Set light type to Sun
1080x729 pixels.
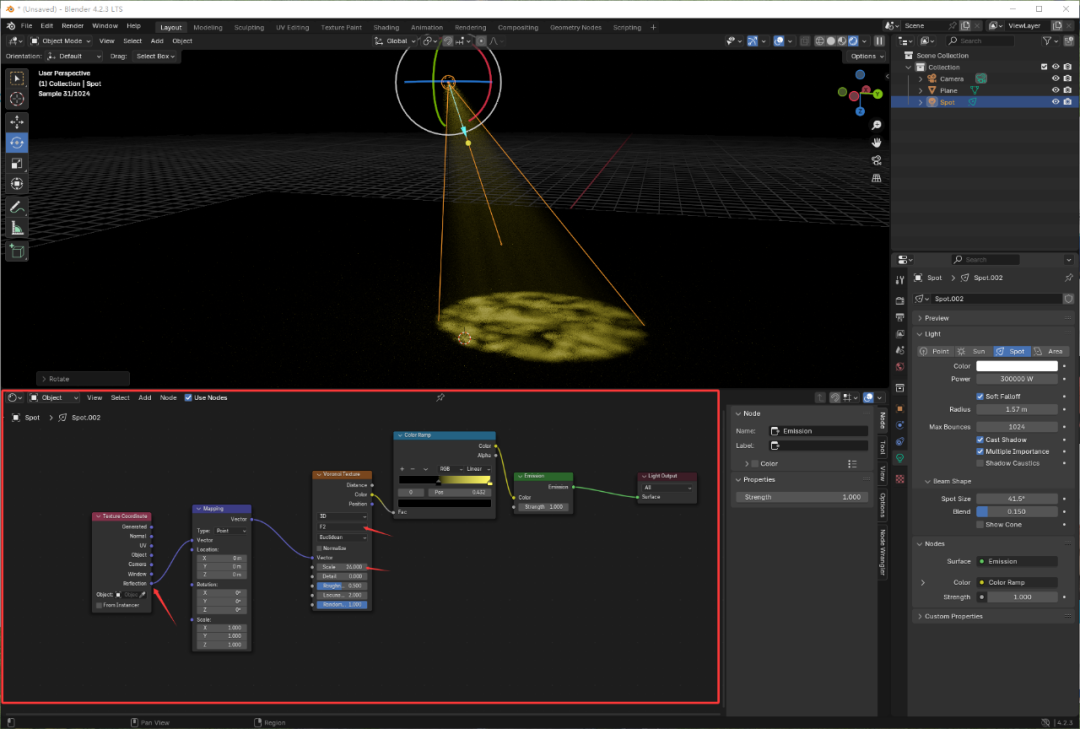coord(973,351)
